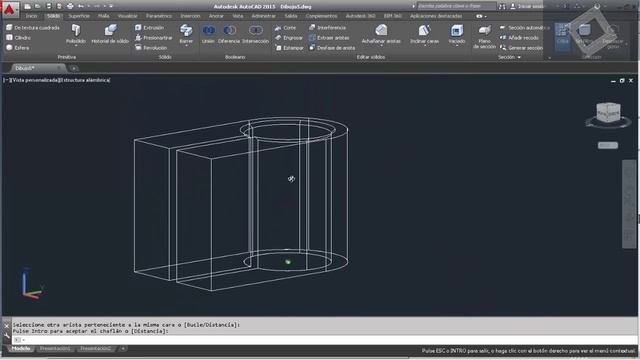Image resolution: width=640 pixels, height=360 pixels.
Task: Toggle the ribbon display state button
Action: click(x=480, y=16)
